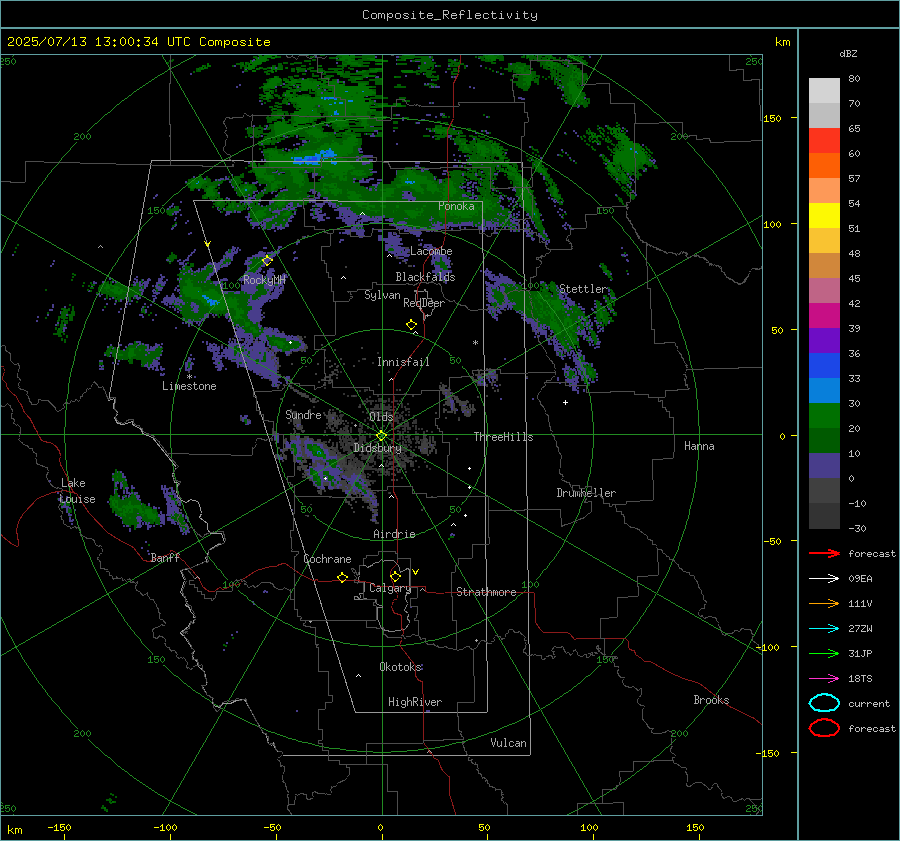Click the Vulcan label
Screen dimensions: 900x841
click(x=508, y=743)
